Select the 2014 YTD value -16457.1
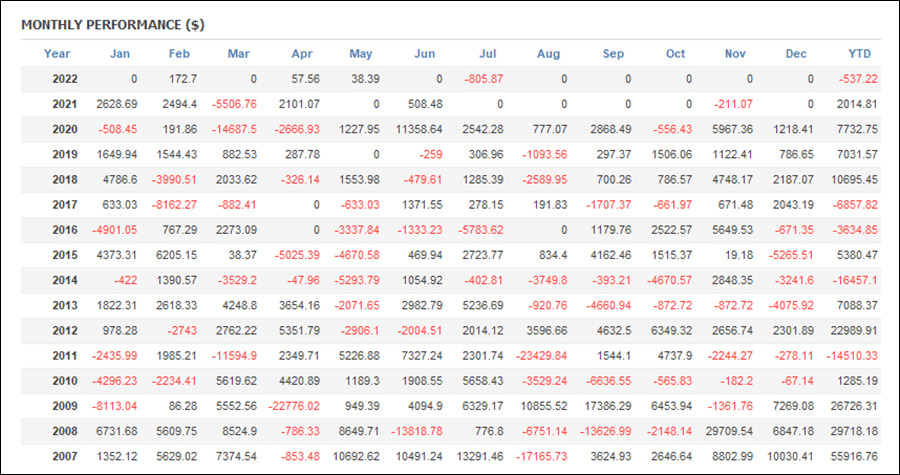Screen dimensions: 900x475 coord(855,281)
